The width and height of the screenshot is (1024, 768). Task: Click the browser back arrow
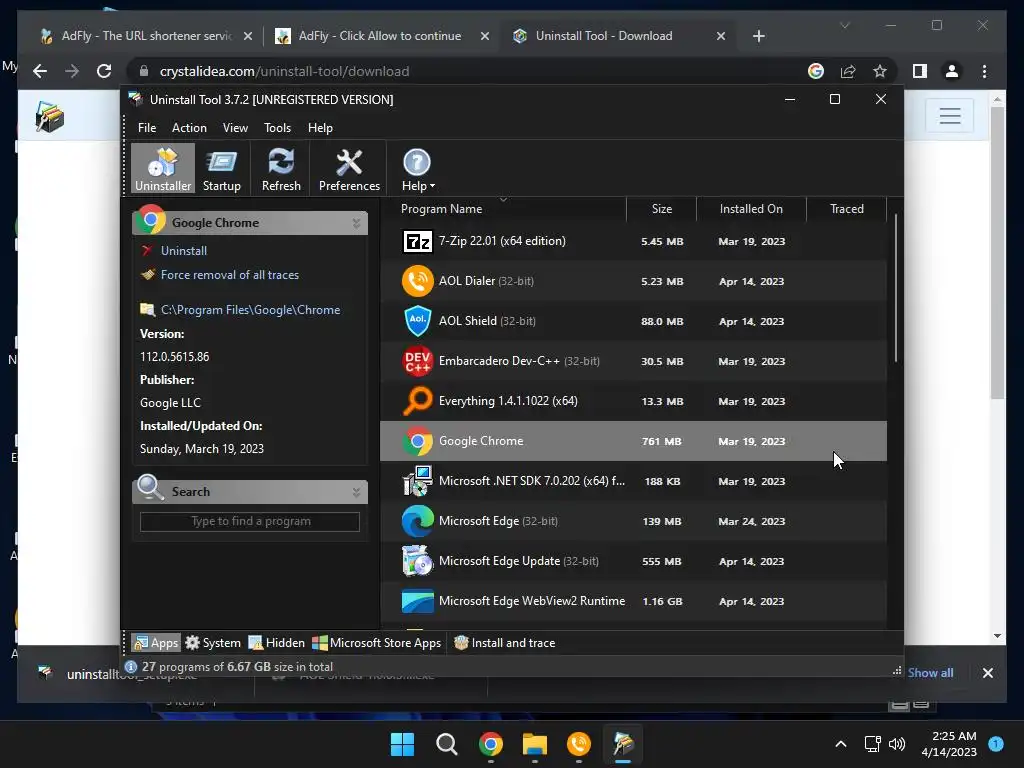pos(40,71)
